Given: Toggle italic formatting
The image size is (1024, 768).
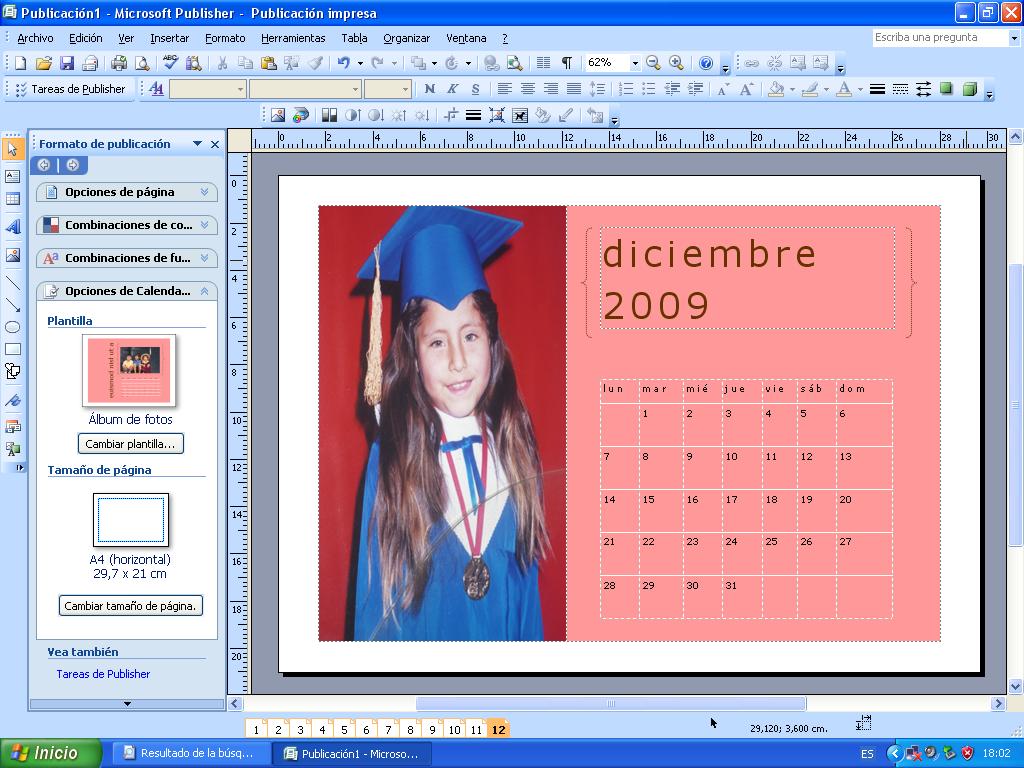Looking at the screenshot, I should (x=453, y=89).
